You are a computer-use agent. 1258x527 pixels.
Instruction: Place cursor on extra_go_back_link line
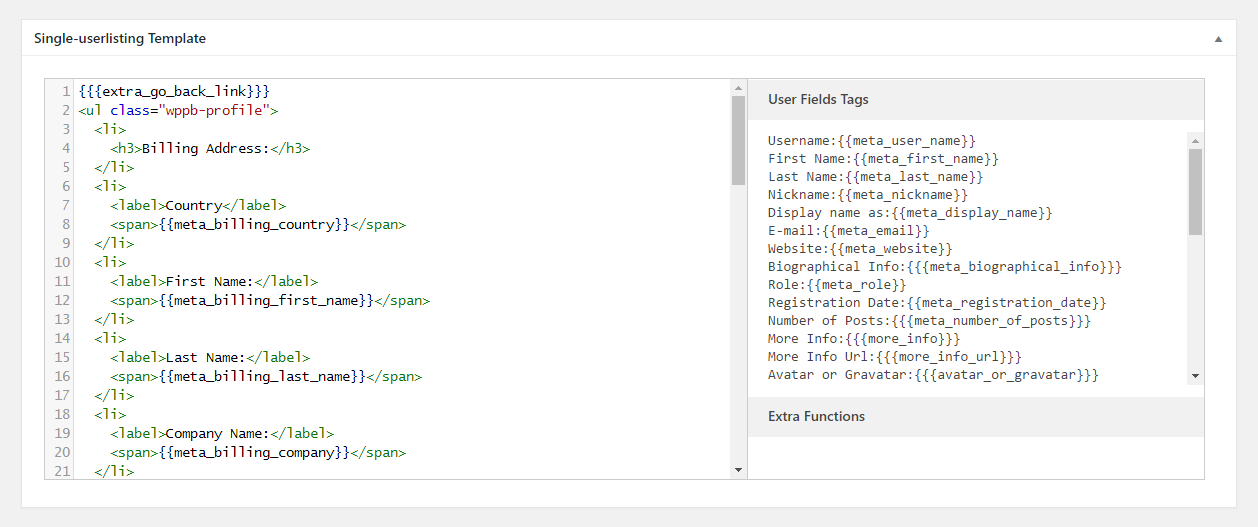(x=174, y=91)
